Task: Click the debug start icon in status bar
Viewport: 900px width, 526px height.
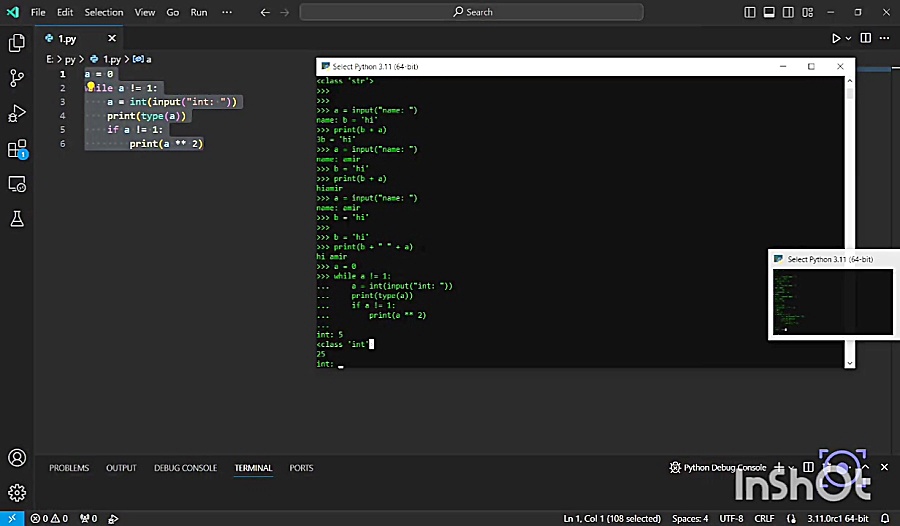Action: point(113,519)
